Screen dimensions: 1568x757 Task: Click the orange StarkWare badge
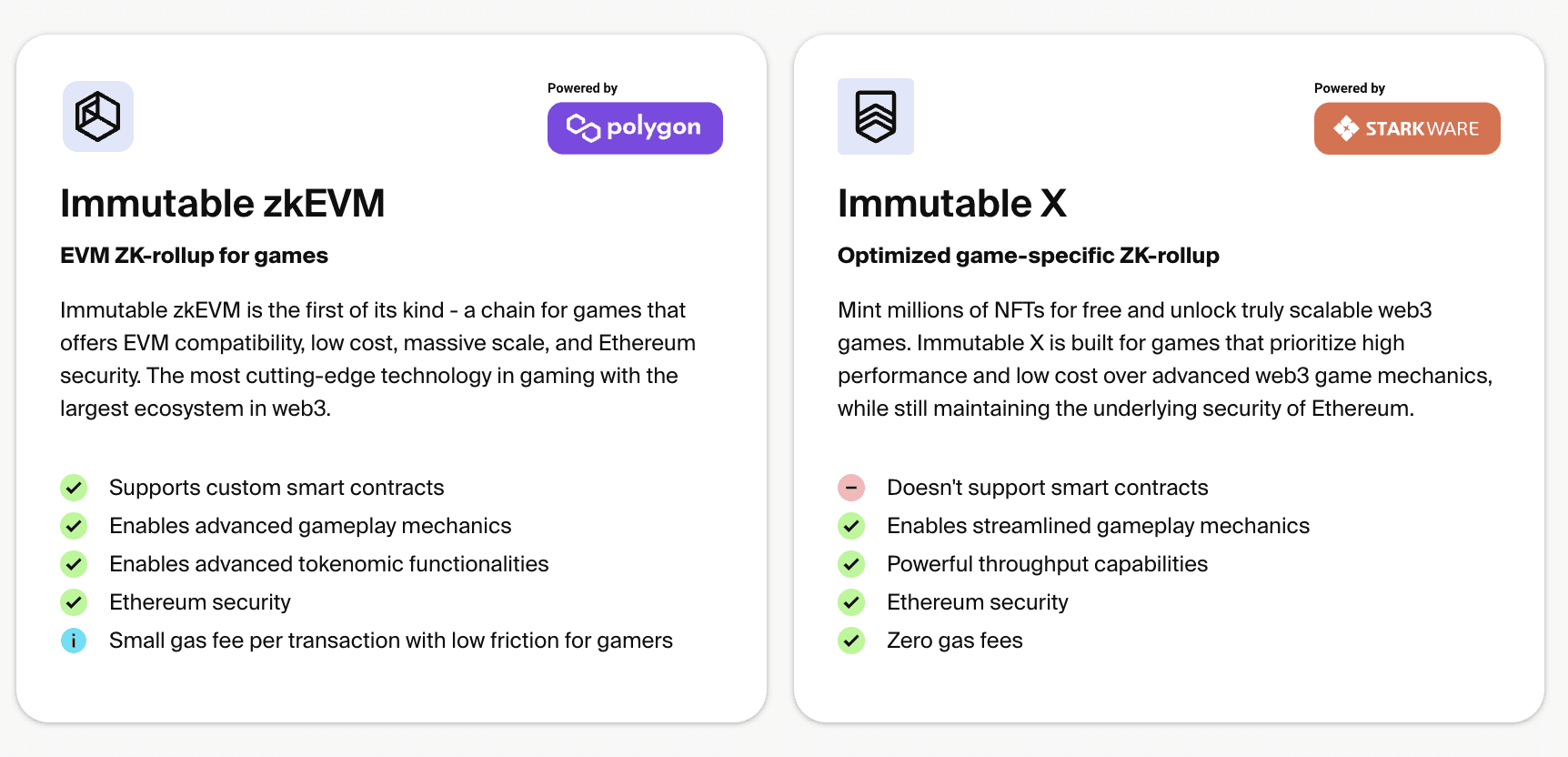(x=1406, y=128)
